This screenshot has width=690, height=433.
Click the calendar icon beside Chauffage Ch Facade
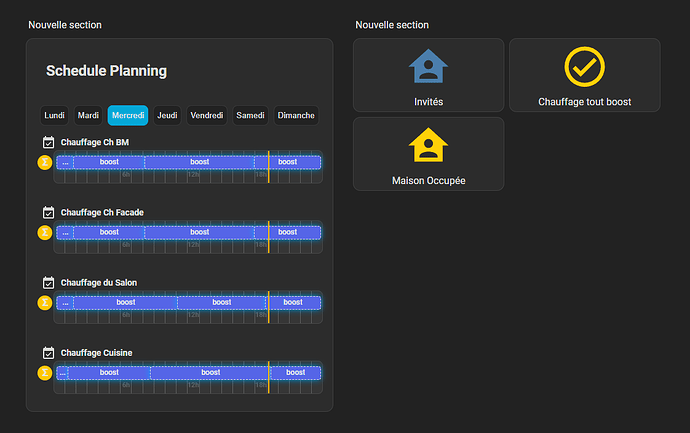48,212
